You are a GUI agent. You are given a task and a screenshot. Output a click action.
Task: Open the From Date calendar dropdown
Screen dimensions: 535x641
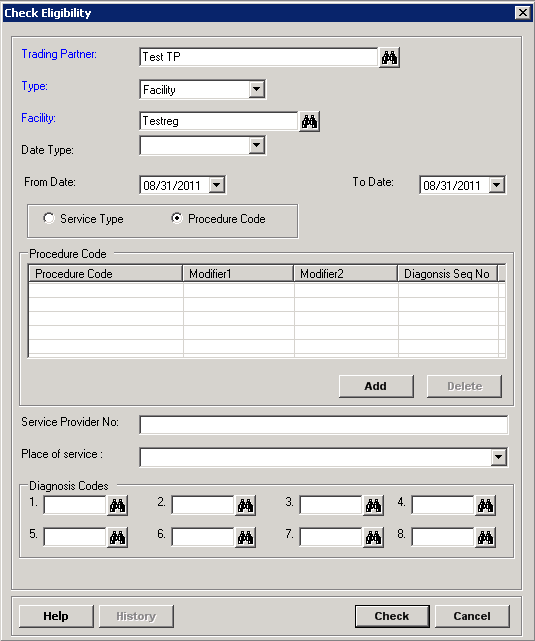click(217, 185)
